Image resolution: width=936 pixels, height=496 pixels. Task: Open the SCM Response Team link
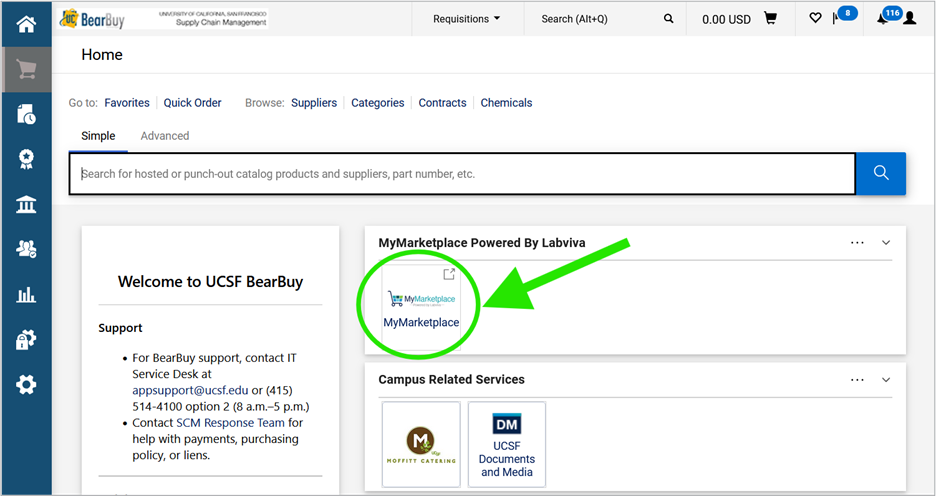pyautogui.click(x=230, y=423)
